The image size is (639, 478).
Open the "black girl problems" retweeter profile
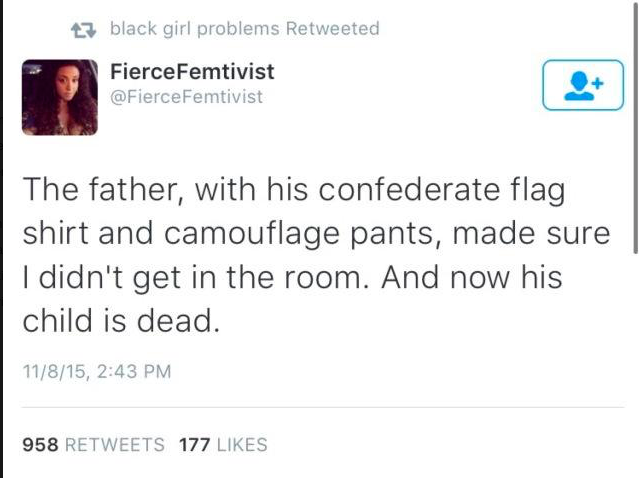[195, 28]
